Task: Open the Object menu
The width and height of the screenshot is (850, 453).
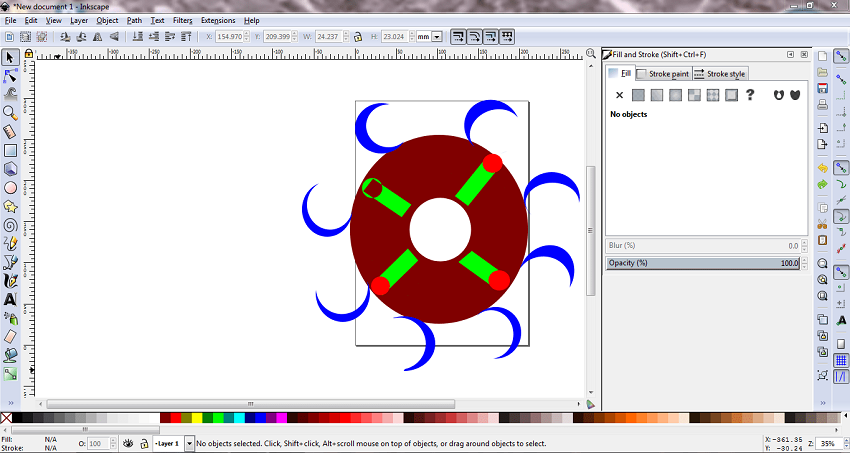Action: click(x=107, y=21)
